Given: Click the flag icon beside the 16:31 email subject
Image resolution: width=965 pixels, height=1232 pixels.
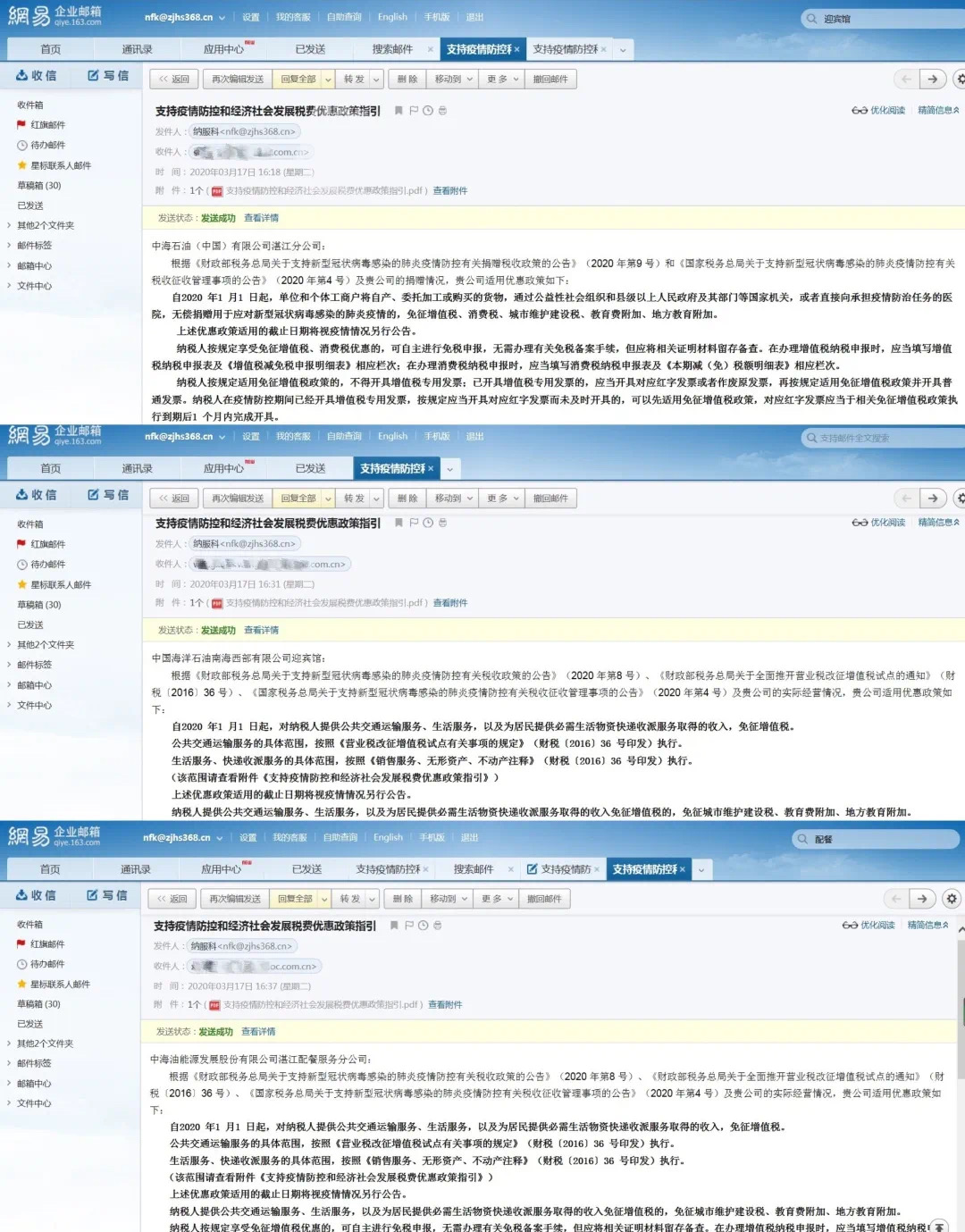Looking at the screenshot, I should (414, 523).
